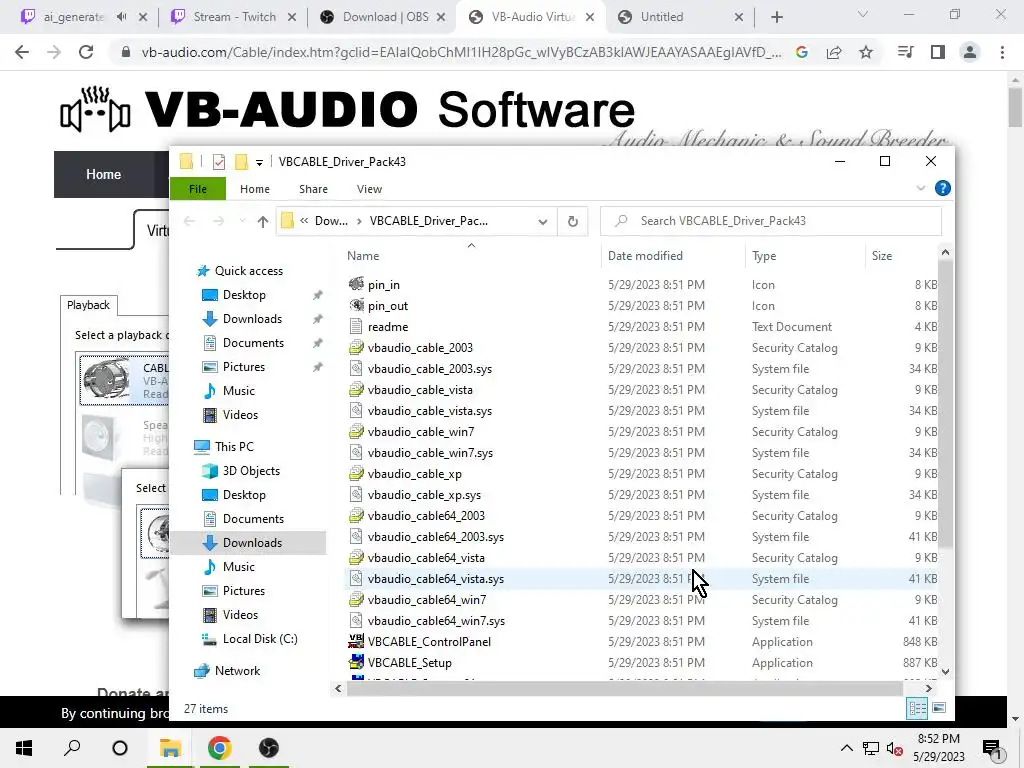Screen dimensions: 1024x768
Task: Open Chrome tab search dropdown
Action: click(x=863, y=14)
